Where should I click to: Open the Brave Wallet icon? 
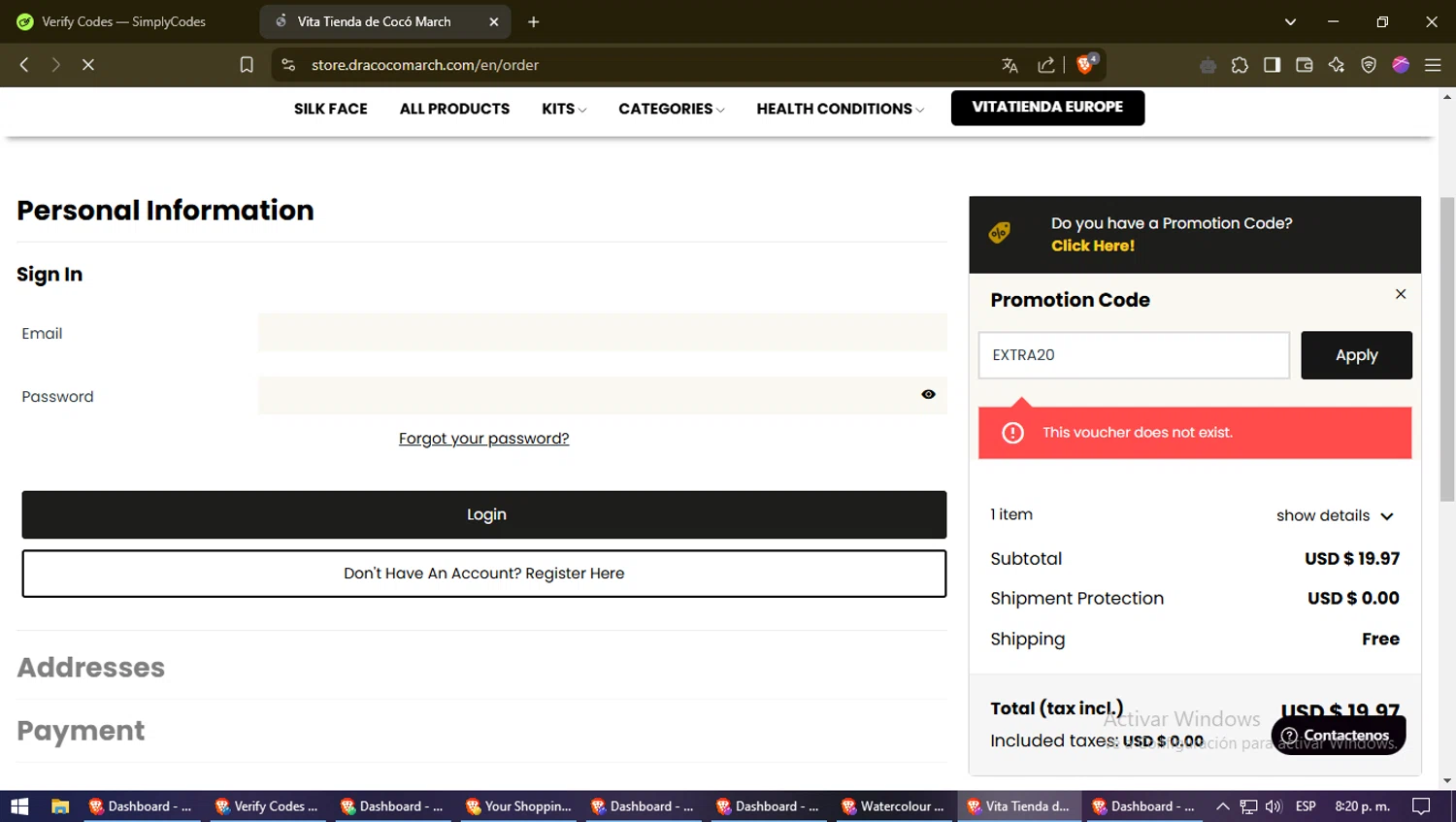1304,65
